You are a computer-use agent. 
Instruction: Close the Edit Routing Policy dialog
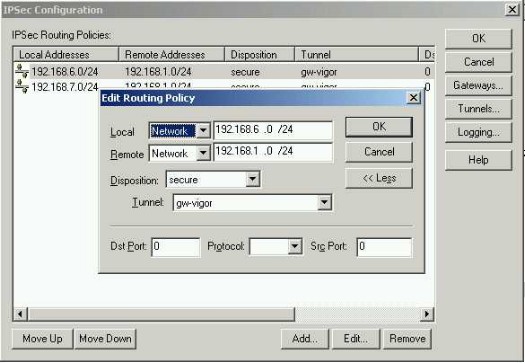[x=414, y=98]
